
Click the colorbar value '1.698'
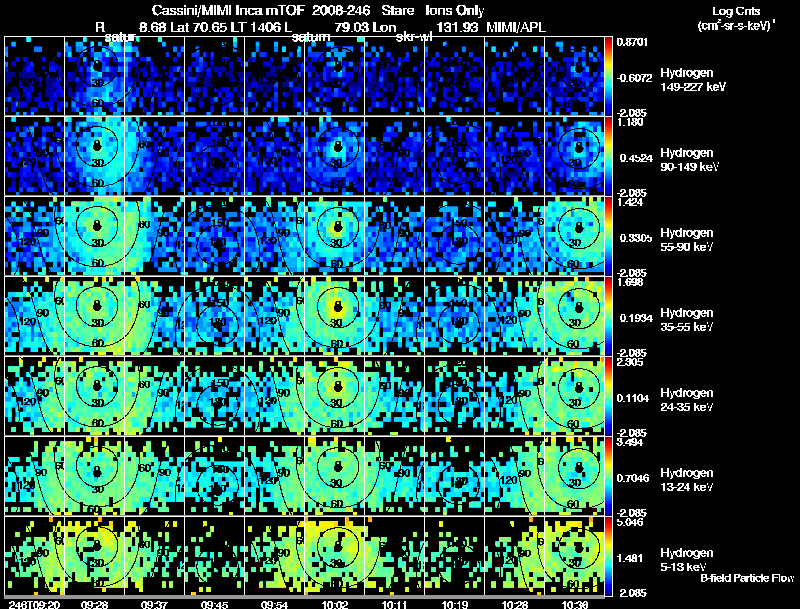click(x=630, y=283)
